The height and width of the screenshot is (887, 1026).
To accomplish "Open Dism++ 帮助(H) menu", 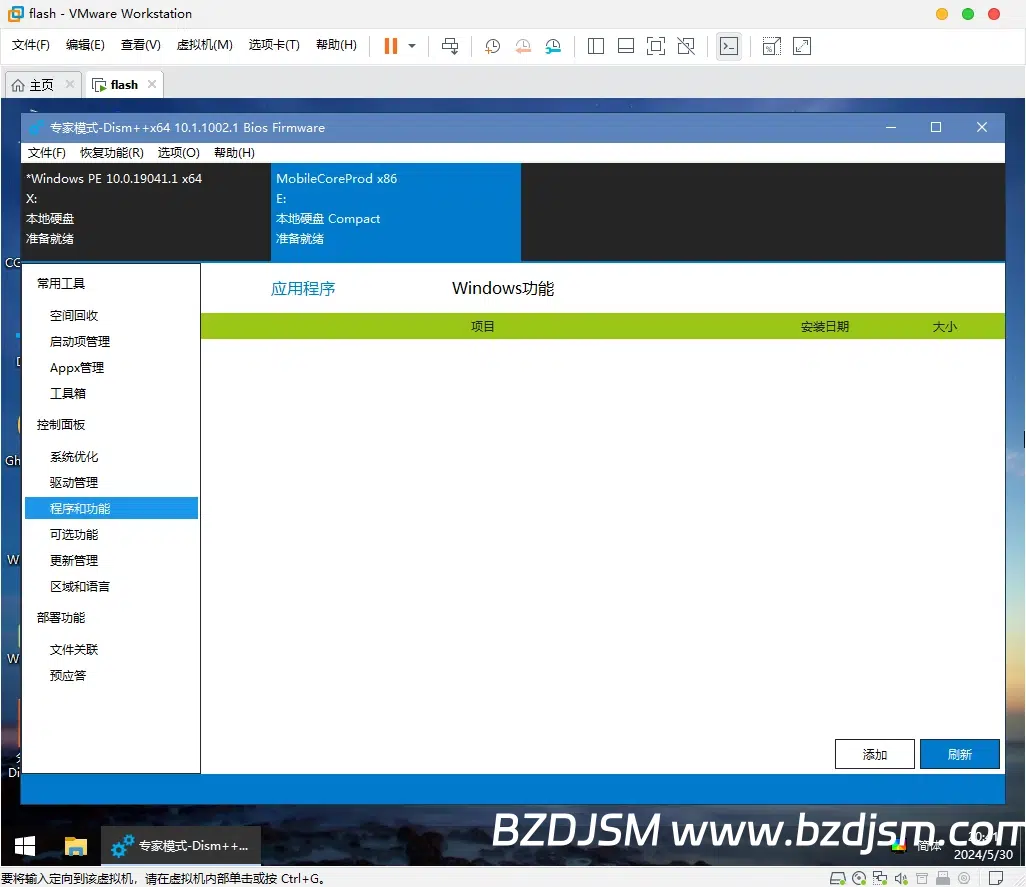I will (234, 152).
